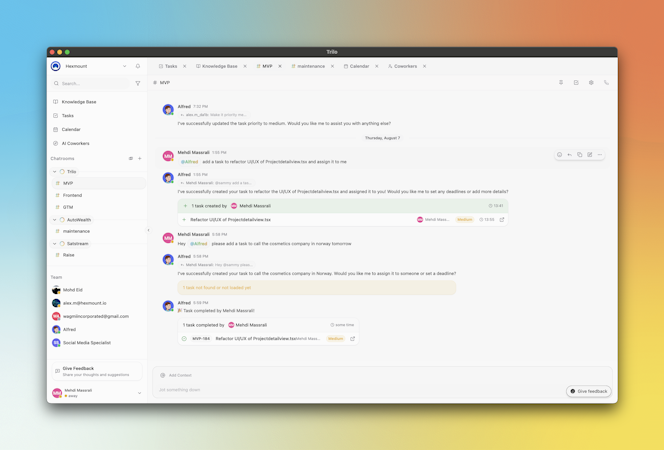Select MVP chatroom in sidebar

coord(98,183)
